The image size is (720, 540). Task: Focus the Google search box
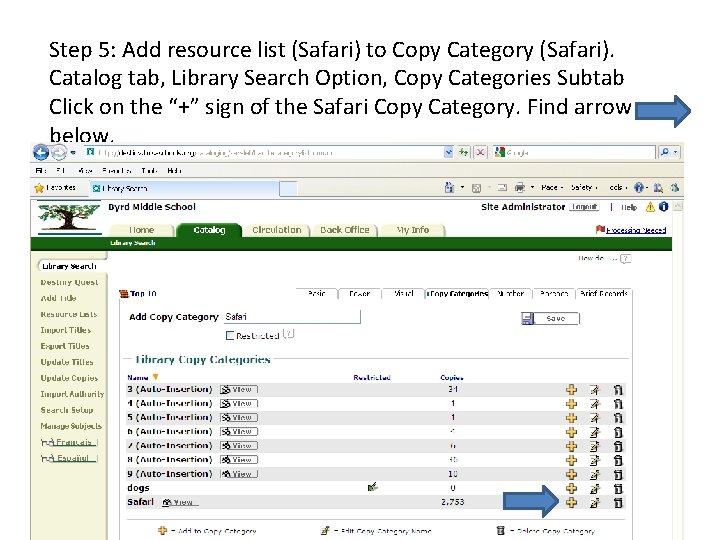(575, 152)
